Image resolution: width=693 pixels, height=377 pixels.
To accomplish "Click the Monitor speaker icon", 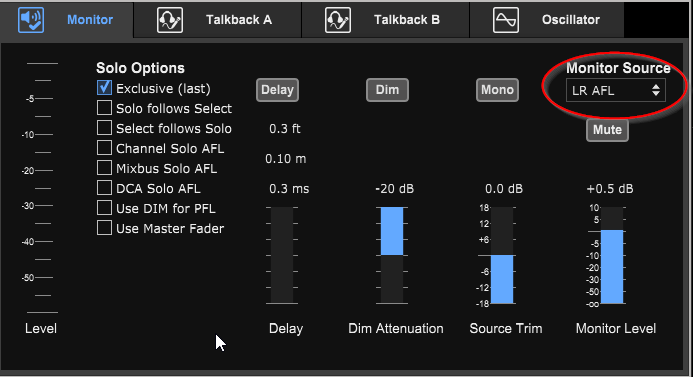I will coord(31,20).
